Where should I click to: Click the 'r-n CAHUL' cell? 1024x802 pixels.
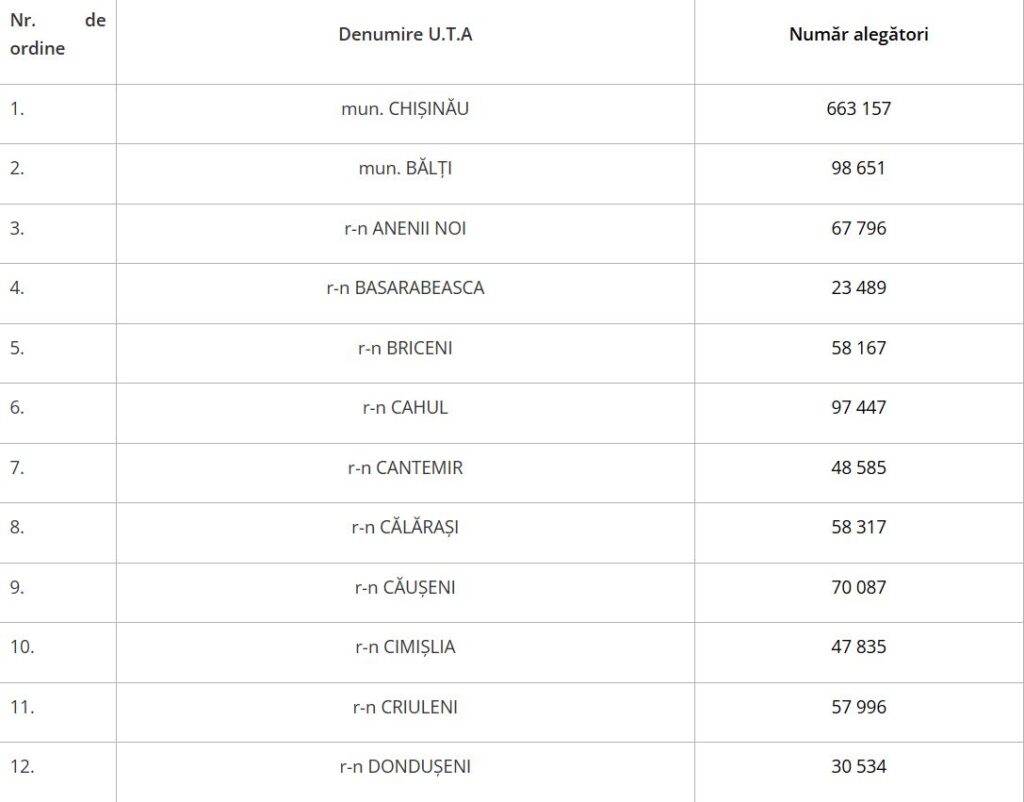click(x=405, y=408)
